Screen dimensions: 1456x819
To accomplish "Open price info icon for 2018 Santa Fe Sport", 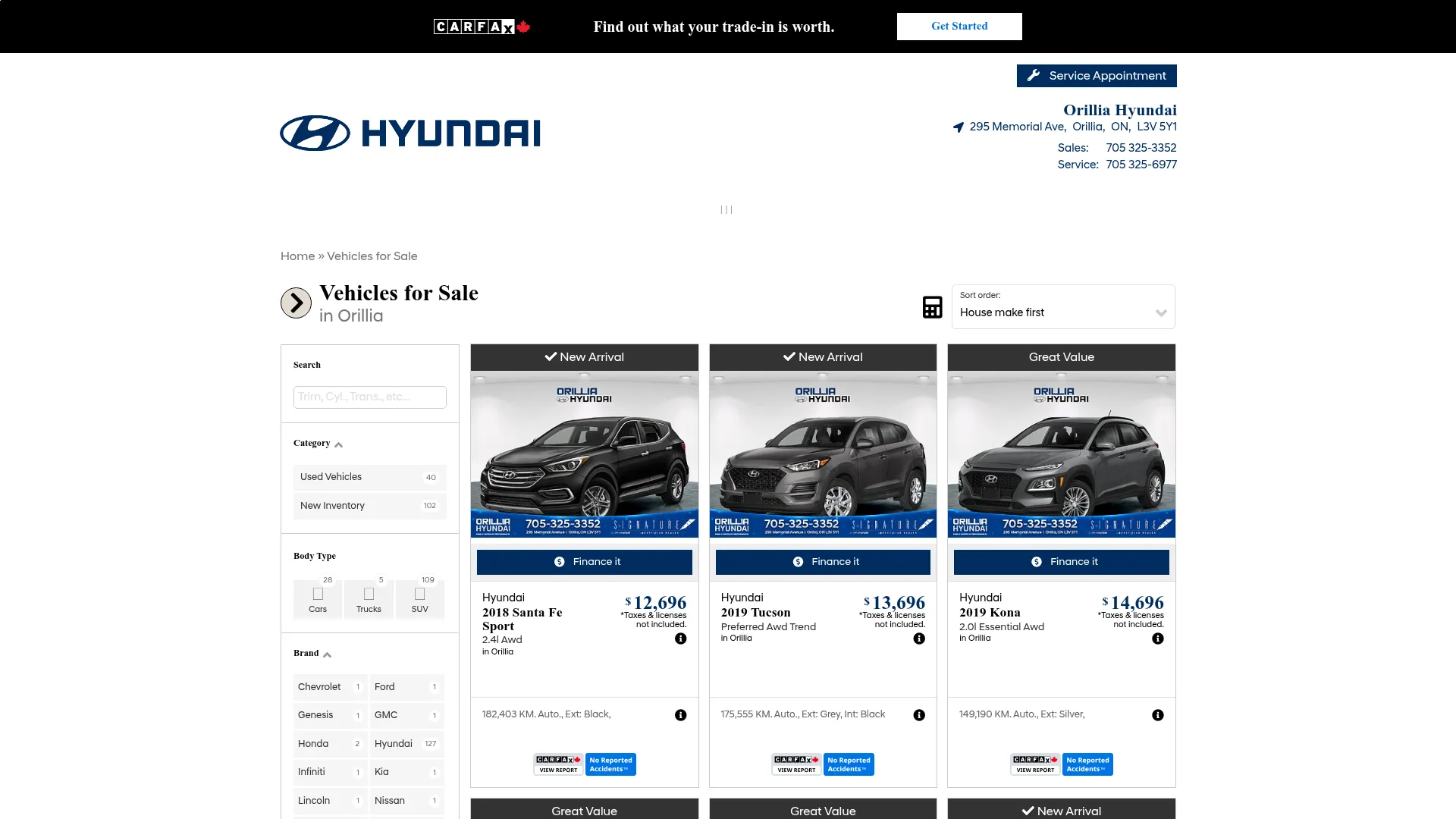I will (681, 639).
